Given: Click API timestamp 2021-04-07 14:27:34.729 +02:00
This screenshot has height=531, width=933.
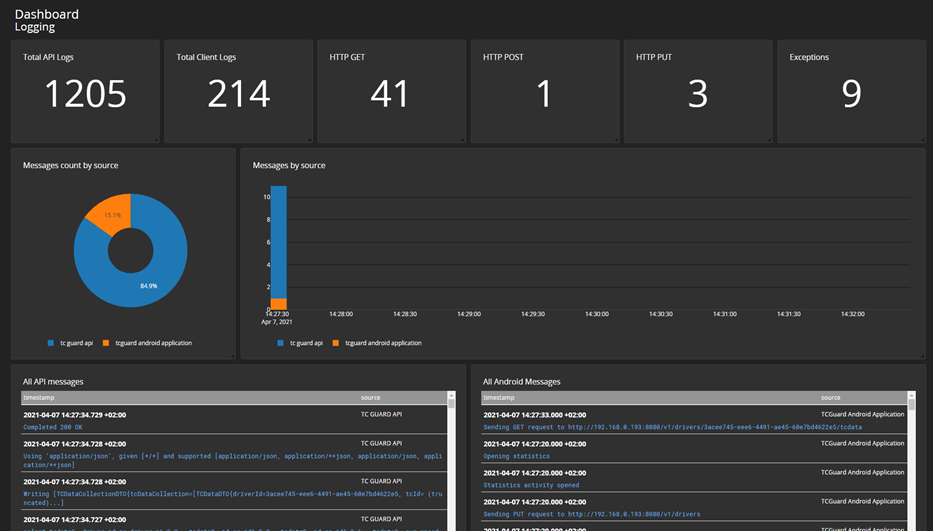Looking at the screenshot, I should [74, 415].
